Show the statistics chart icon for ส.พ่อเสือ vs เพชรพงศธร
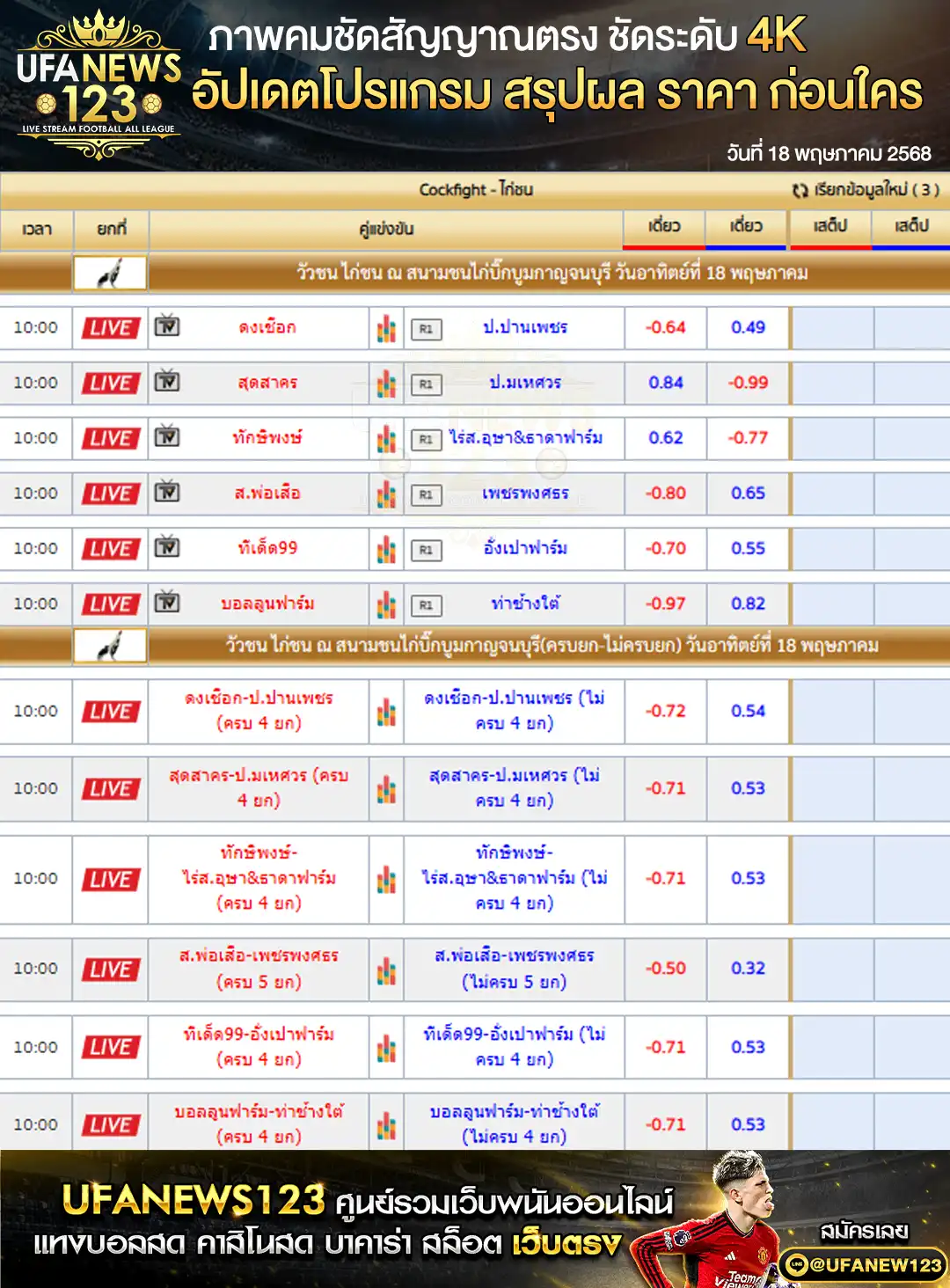The image size is (950, 1288). coord(386,494)
